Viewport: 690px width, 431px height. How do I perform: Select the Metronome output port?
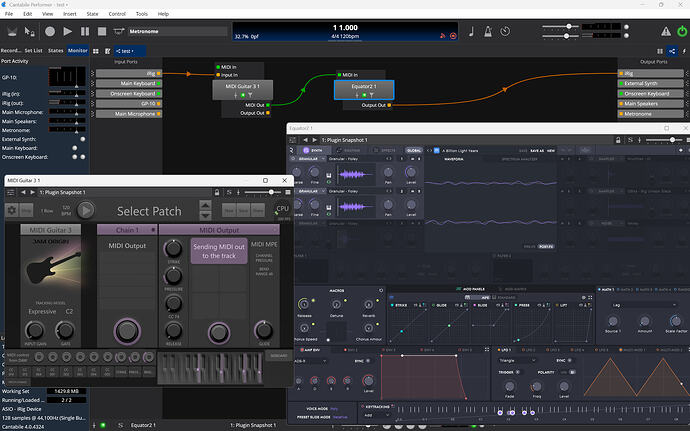651,114
